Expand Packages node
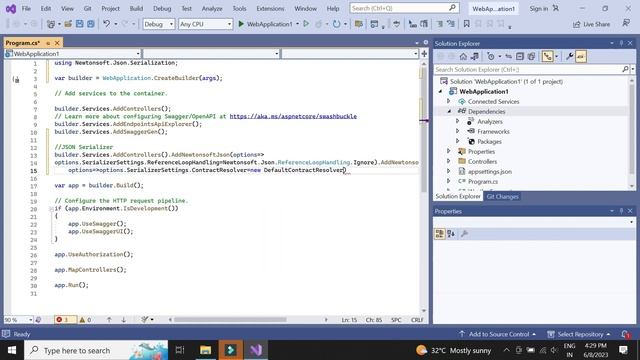 point(458,141)
